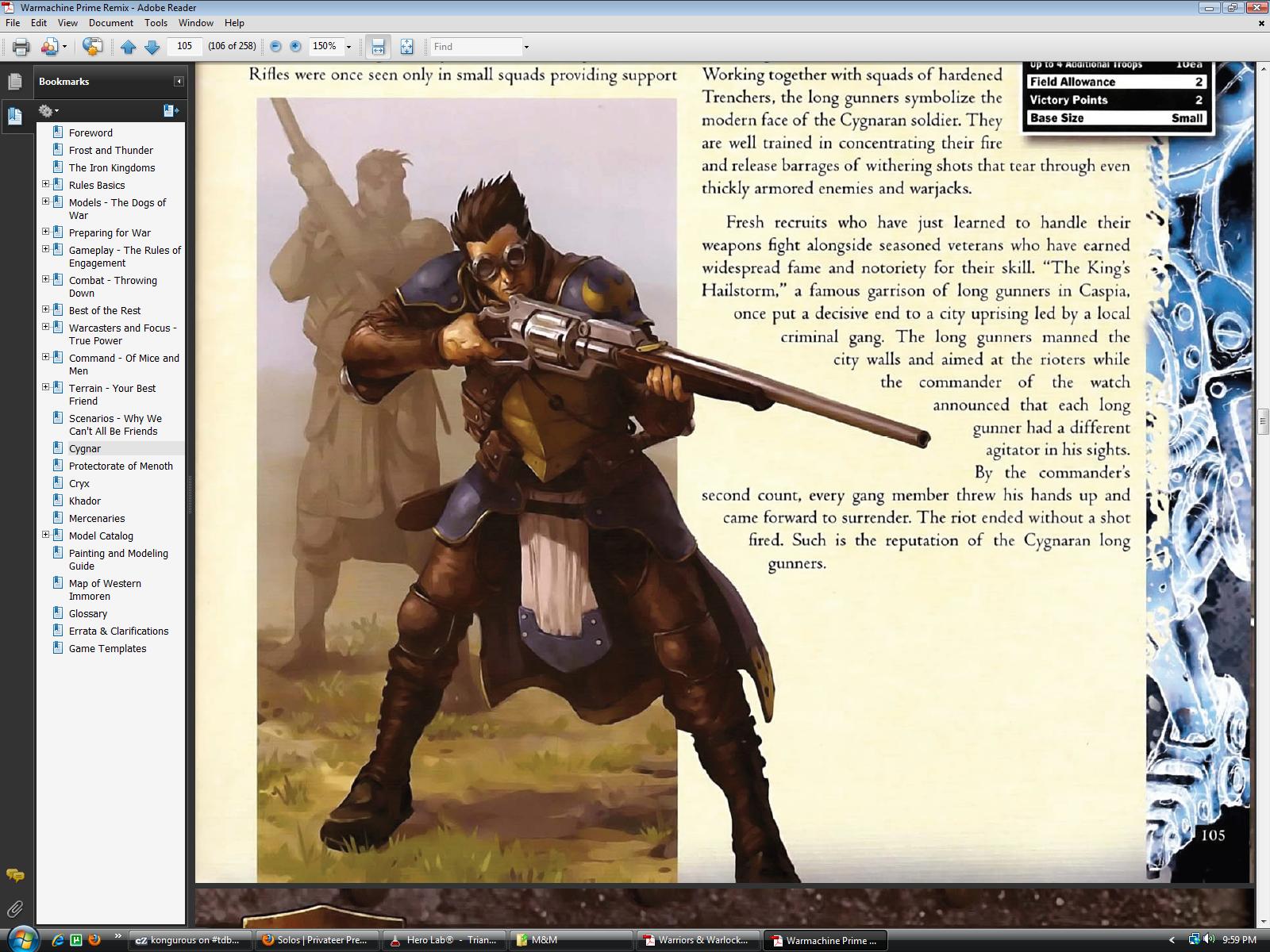Expand the Terrain - Your Best Friend bookmark
This screenshot has width=1270, height=952.
(x=45, y=387)
